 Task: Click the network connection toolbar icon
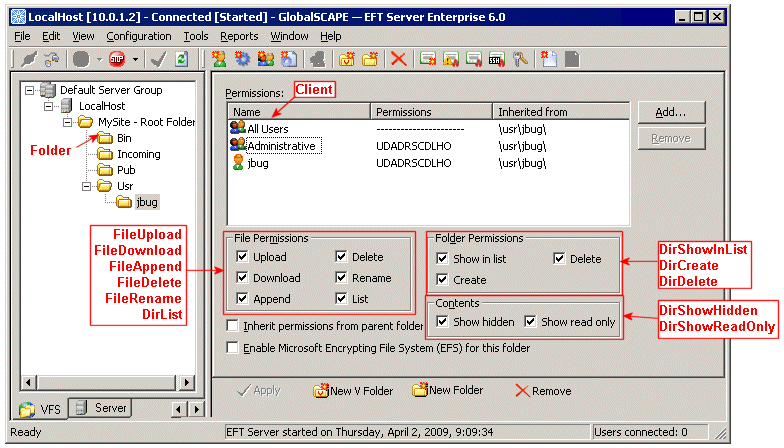pos(51,60)
